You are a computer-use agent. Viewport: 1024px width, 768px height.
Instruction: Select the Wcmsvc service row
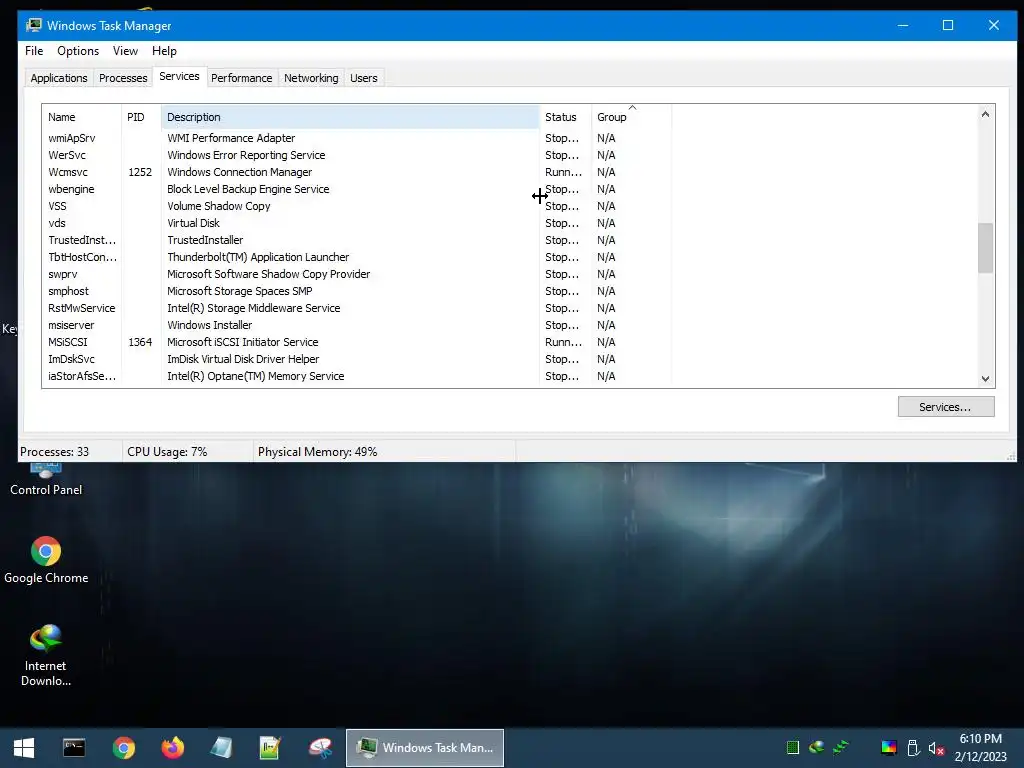[x=357, y=172]
